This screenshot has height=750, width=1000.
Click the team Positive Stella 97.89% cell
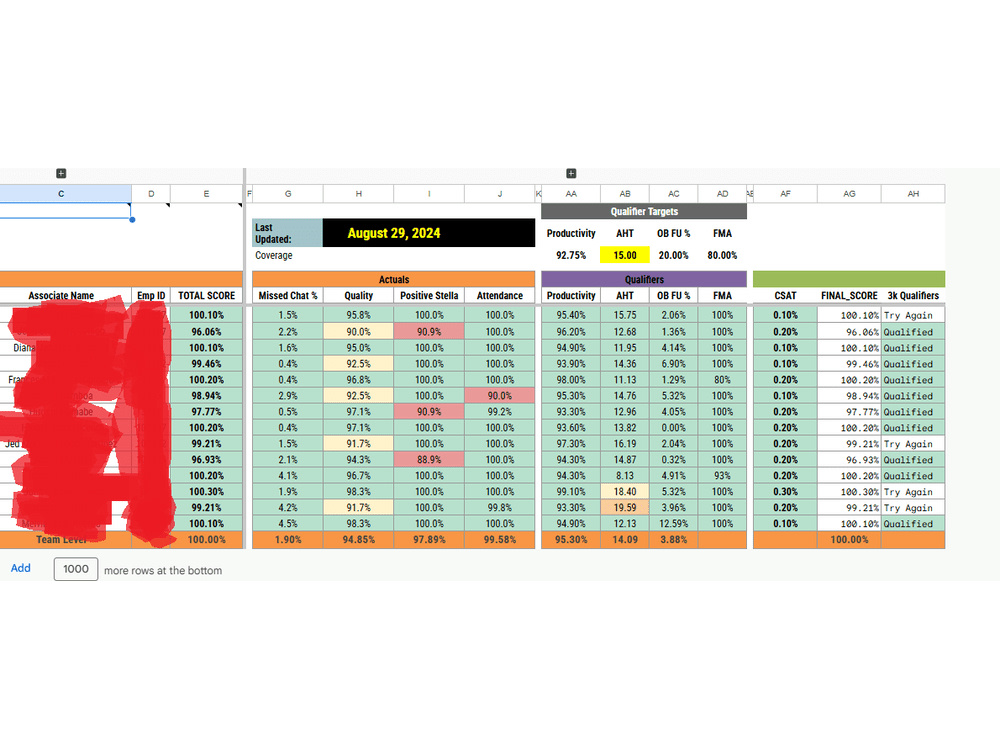(x=429, y=540)
